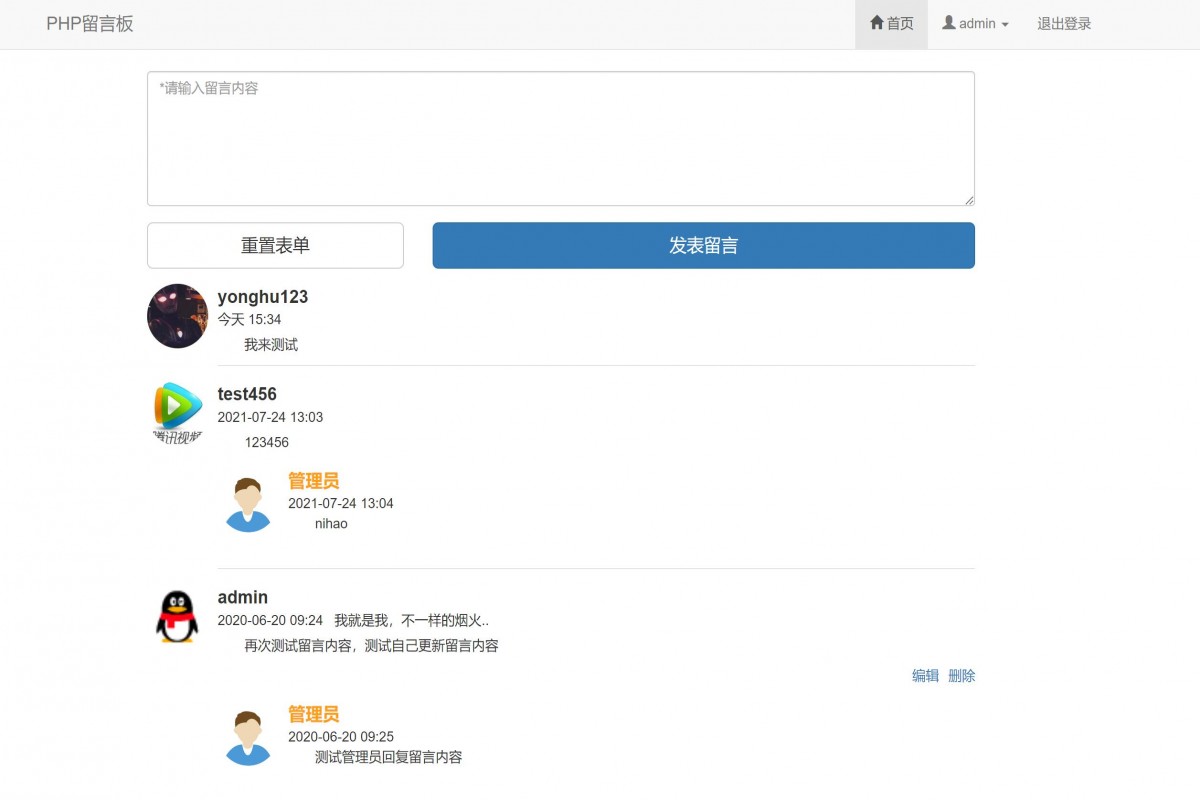Click the 退出登录 menu item
Viewport: 1200px width, 800px height.
[1063, 23]
